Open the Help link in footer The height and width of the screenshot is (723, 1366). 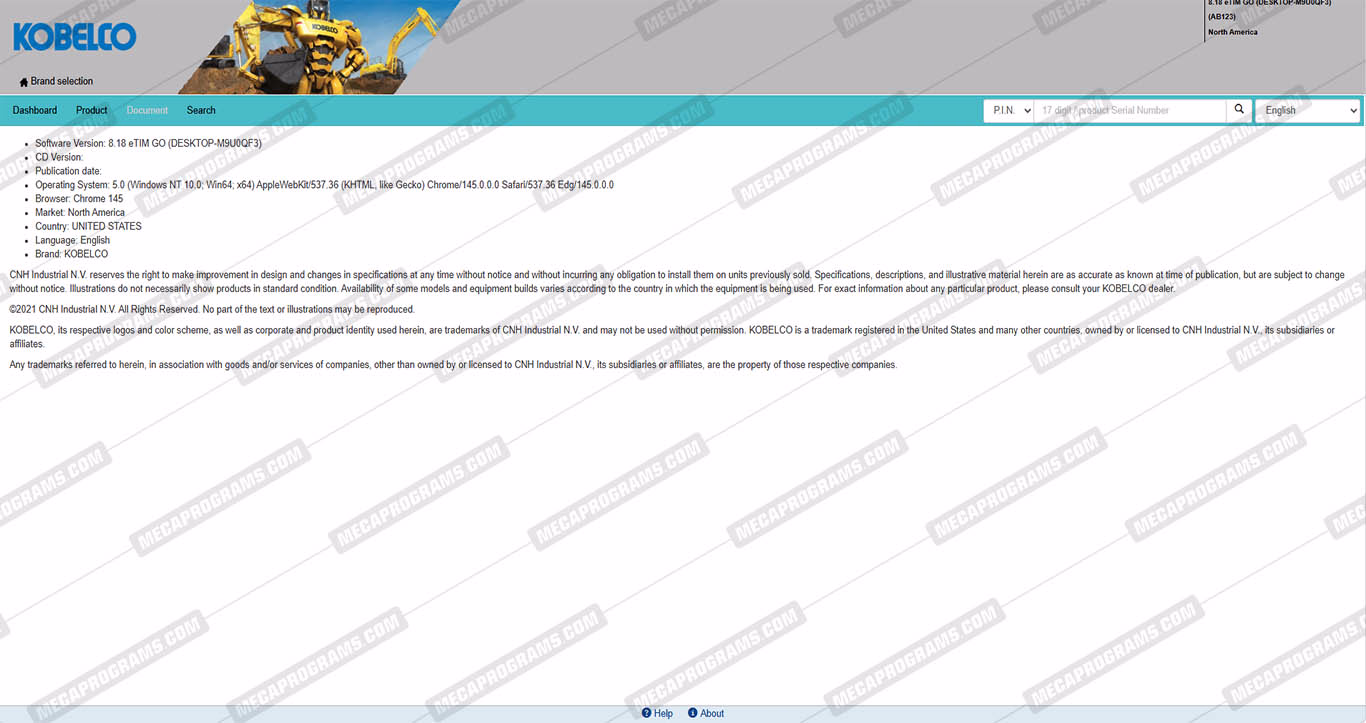point(663,713)
